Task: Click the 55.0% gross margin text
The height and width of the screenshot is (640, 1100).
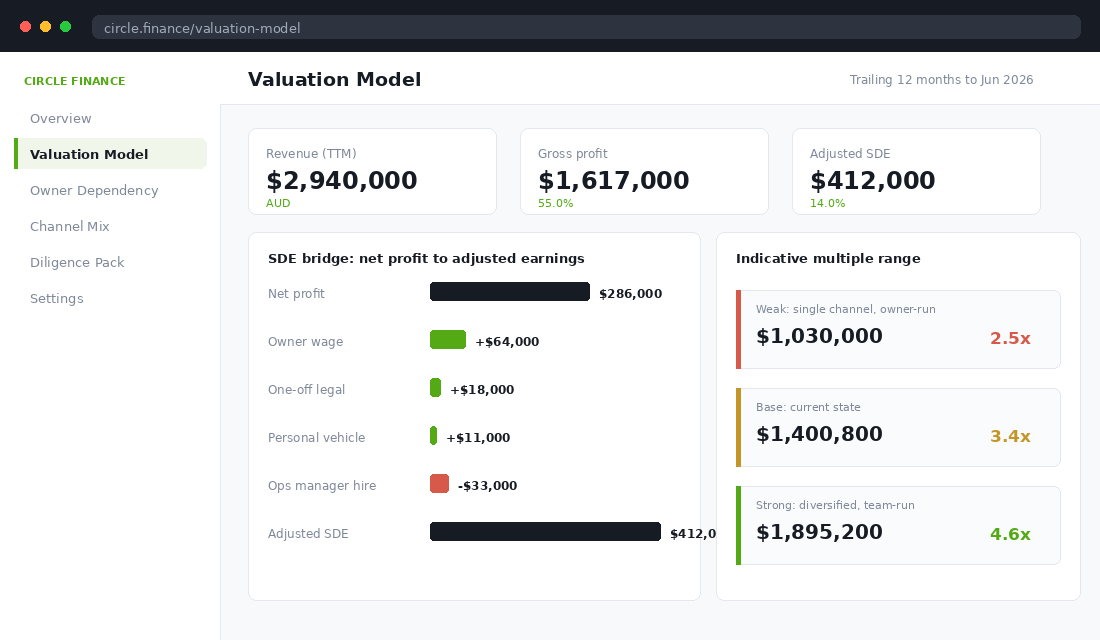Action: coord(556,203)
